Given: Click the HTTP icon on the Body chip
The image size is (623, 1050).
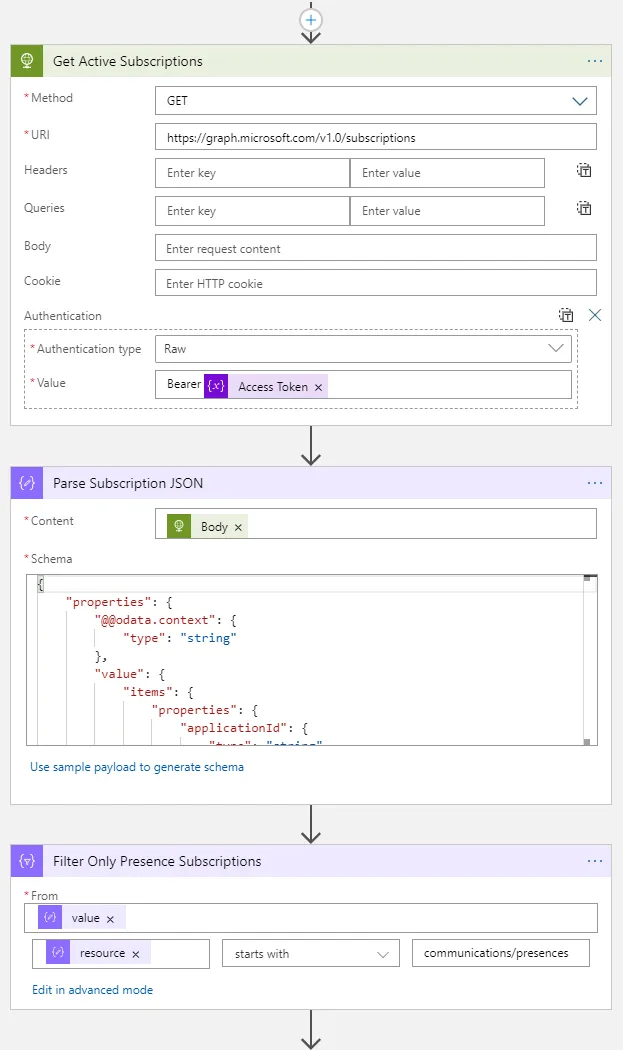Looking at the screenshot, I should click(179, 526).
